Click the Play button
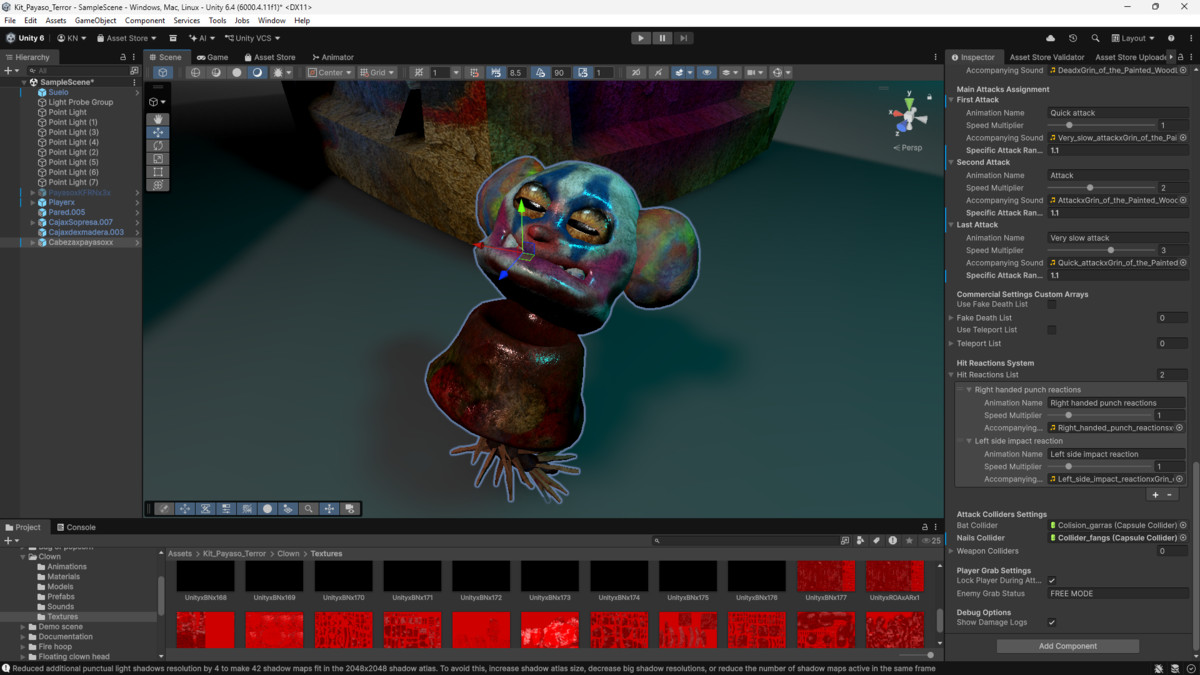1200x675 pixels. (x=641, y=38)
